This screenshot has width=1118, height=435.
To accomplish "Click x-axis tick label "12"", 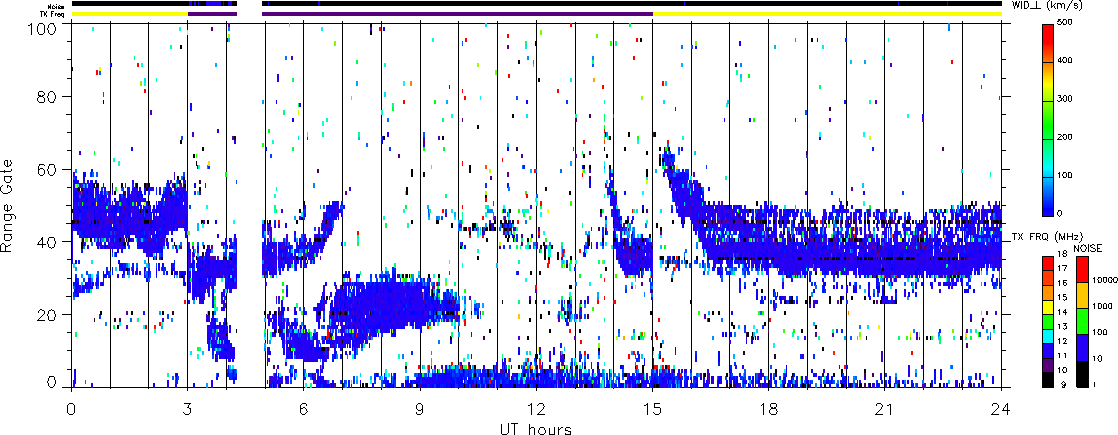I will tap(536, 408).
